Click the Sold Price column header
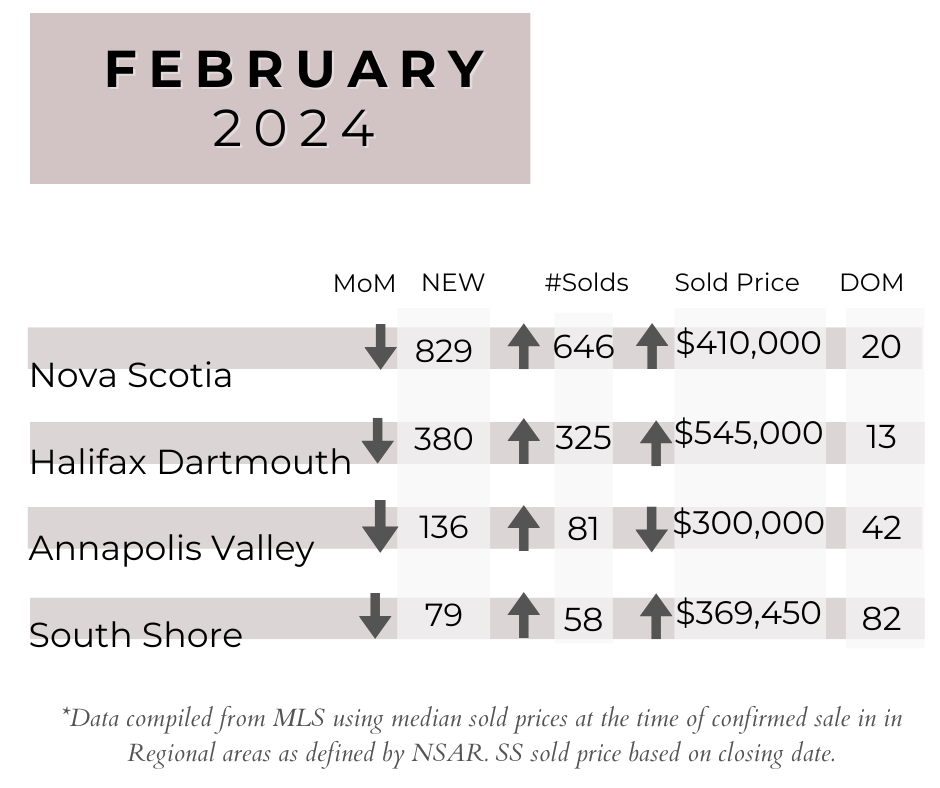 [x=737, y=282]
